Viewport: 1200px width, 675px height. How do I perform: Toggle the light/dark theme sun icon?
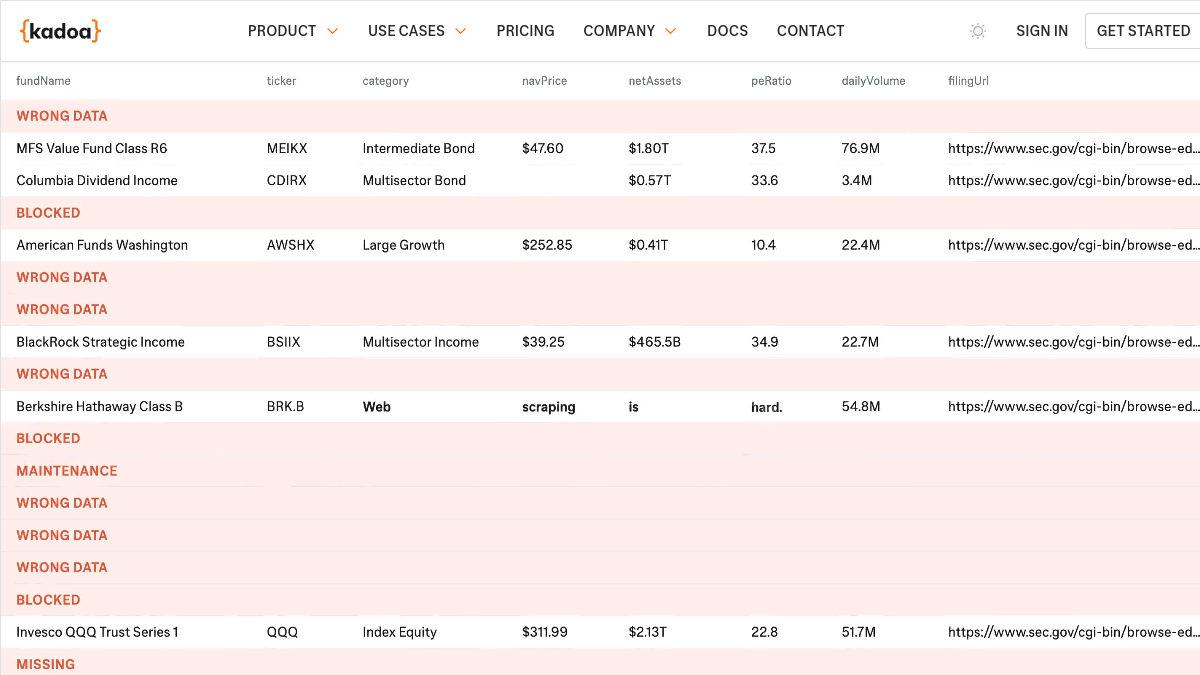click(x=978, y=31)
